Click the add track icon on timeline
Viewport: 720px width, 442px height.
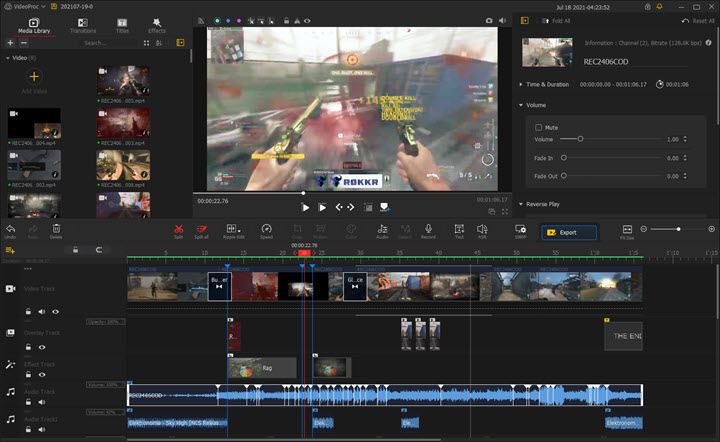(10, 250)
